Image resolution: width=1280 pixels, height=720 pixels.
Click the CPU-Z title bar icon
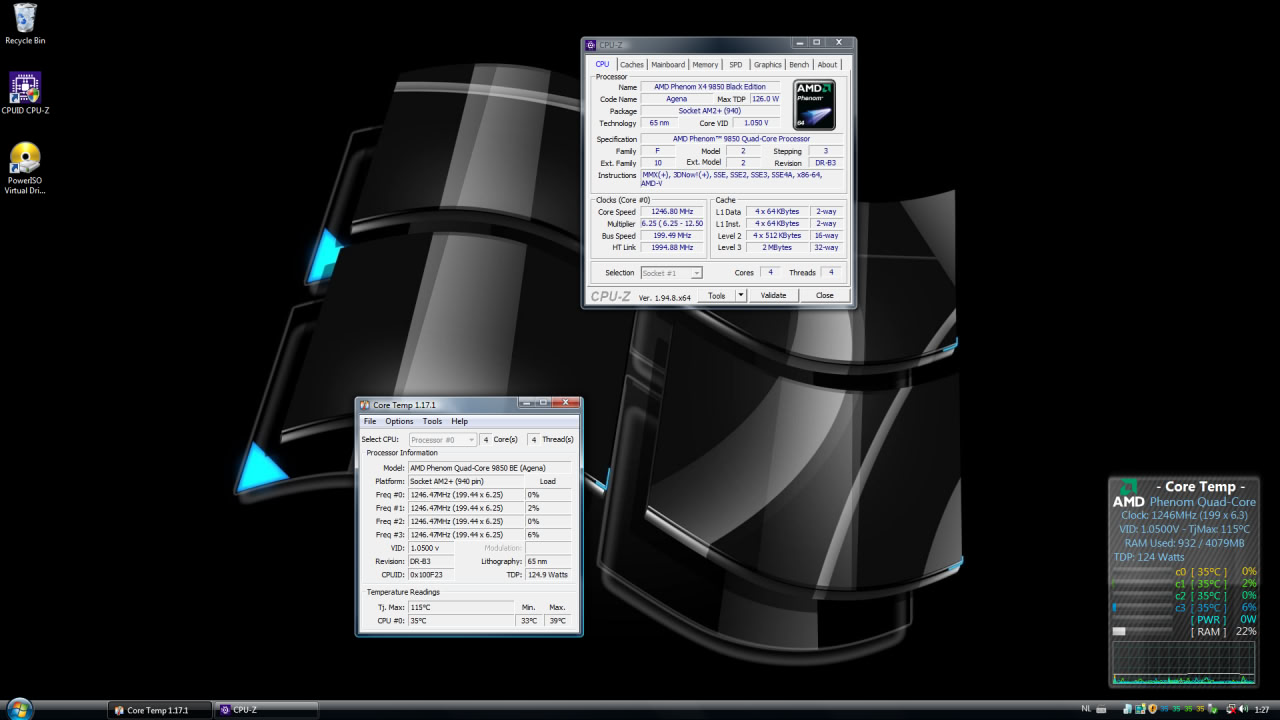click(591, 44)
